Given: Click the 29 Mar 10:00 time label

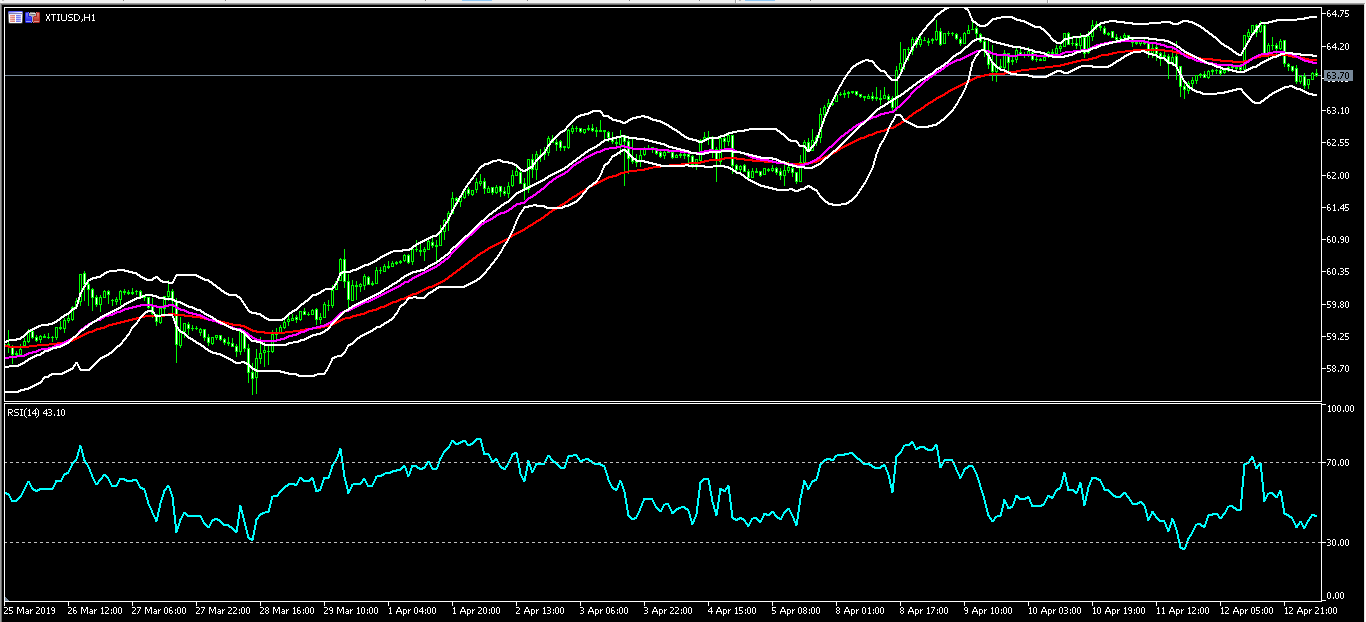Looking at the screenshot, I should click(x=350, y=609).
